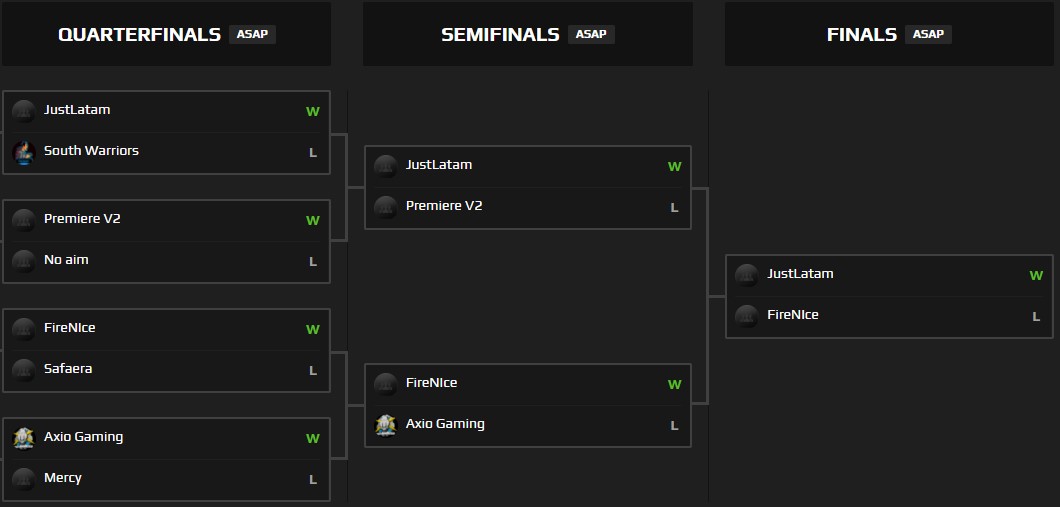Image resolution: width=1060 pixels, height=507 pixels.
Task: Click ASAP badge beside Quarterfinals
Action: click(252, 34)
